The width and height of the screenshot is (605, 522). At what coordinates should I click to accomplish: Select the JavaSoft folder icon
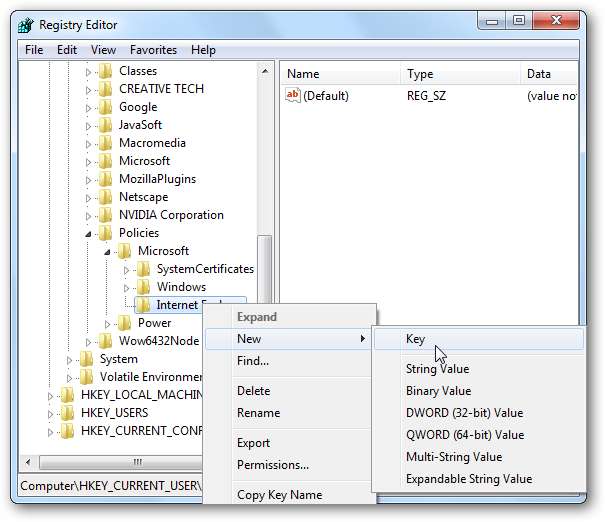tap(106, 125)
